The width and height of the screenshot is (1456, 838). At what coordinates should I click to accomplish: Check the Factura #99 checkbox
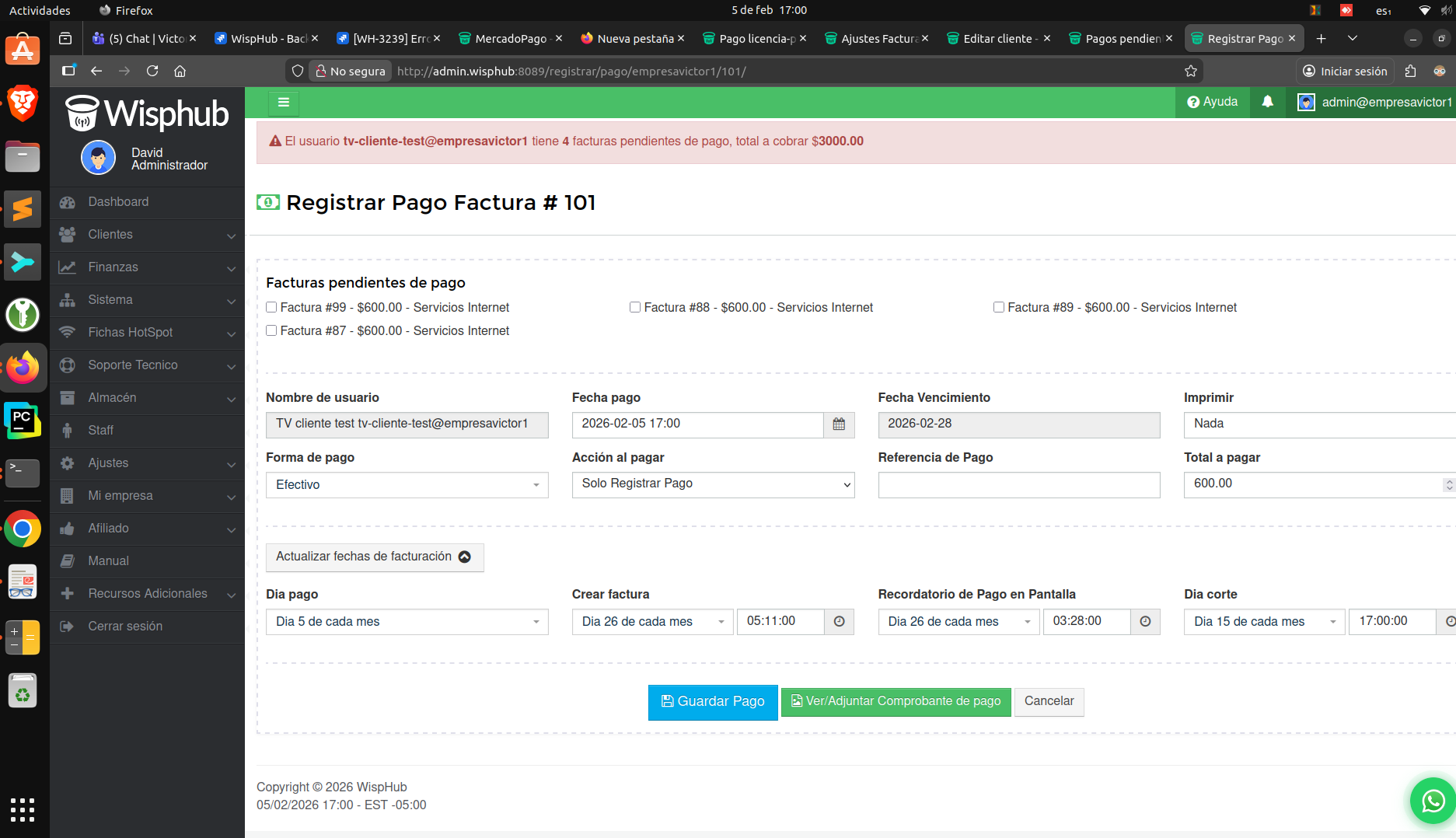click(x=271, y=308)
